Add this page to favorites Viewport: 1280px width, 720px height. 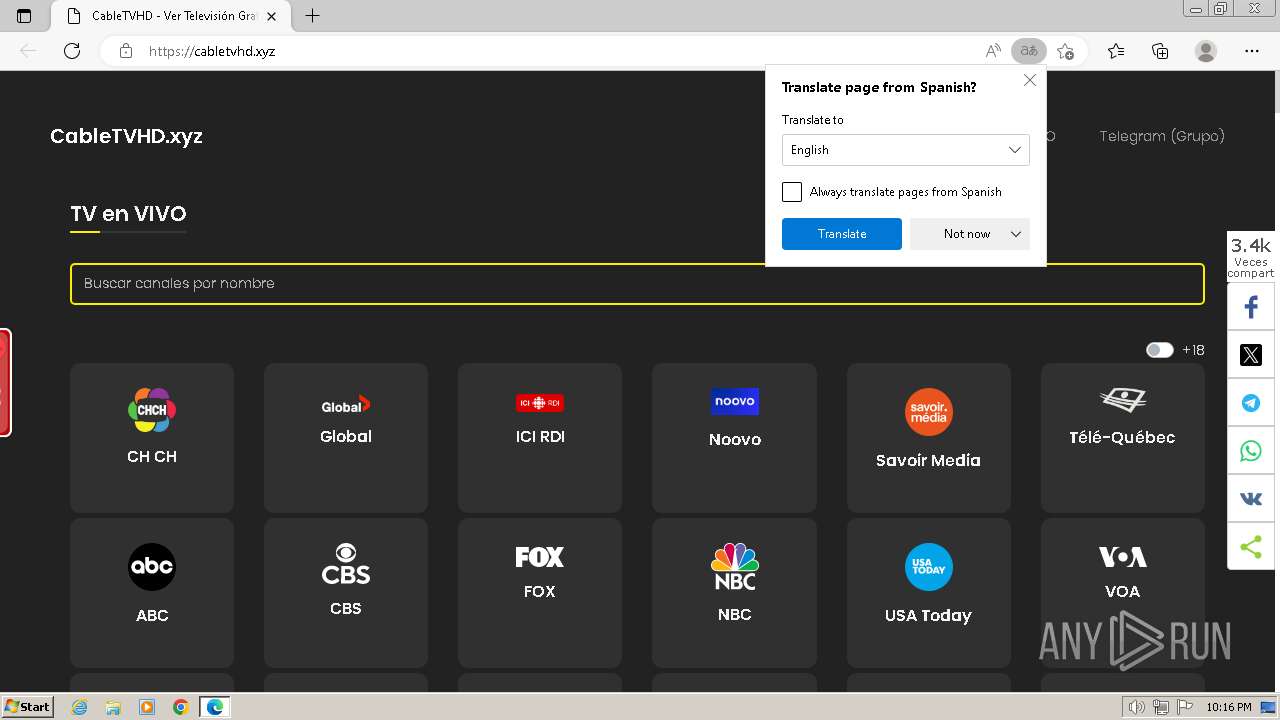coord(1065,51)
